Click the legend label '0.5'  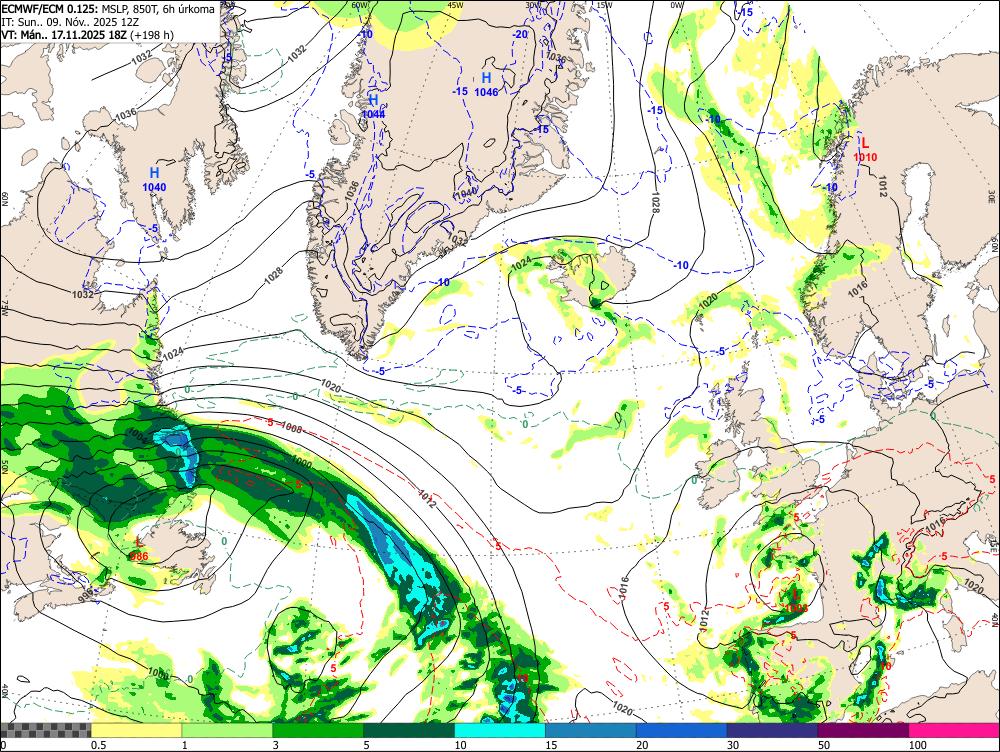point(98,745)
